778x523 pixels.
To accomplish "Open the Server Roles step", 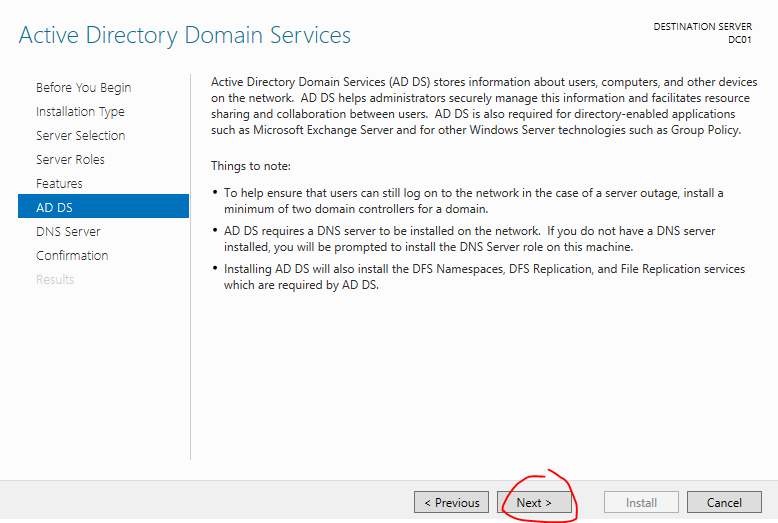I will click(x=70, y=159).
